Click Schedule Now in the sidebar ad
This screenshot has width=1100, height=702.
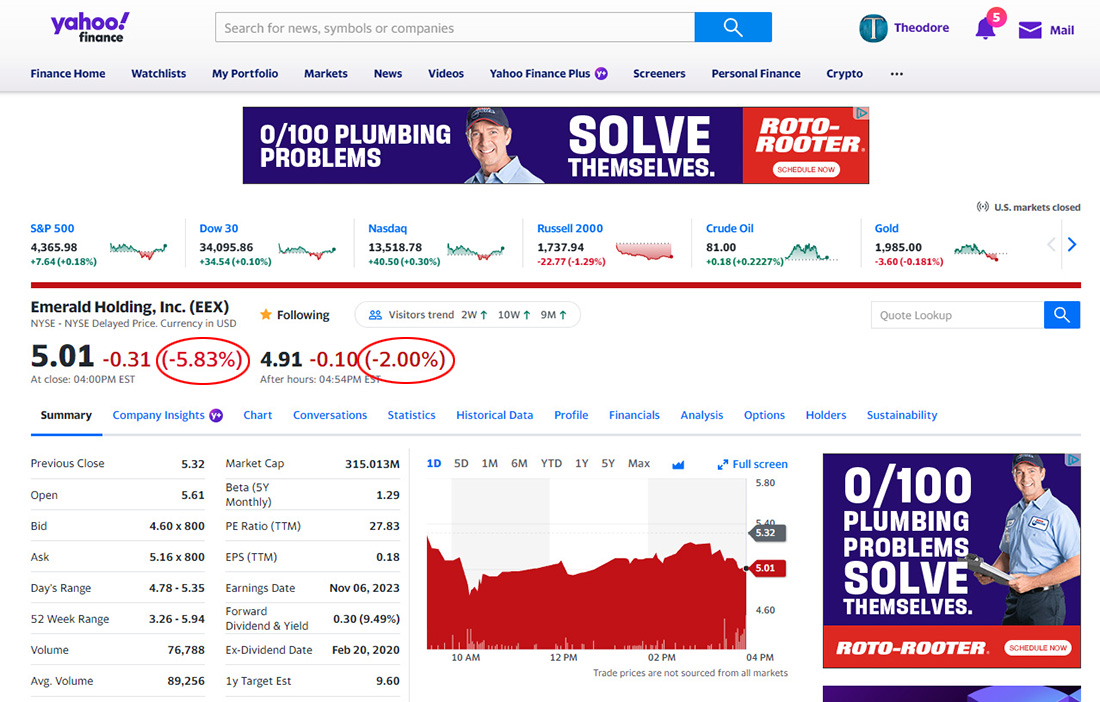point(1038,648)
